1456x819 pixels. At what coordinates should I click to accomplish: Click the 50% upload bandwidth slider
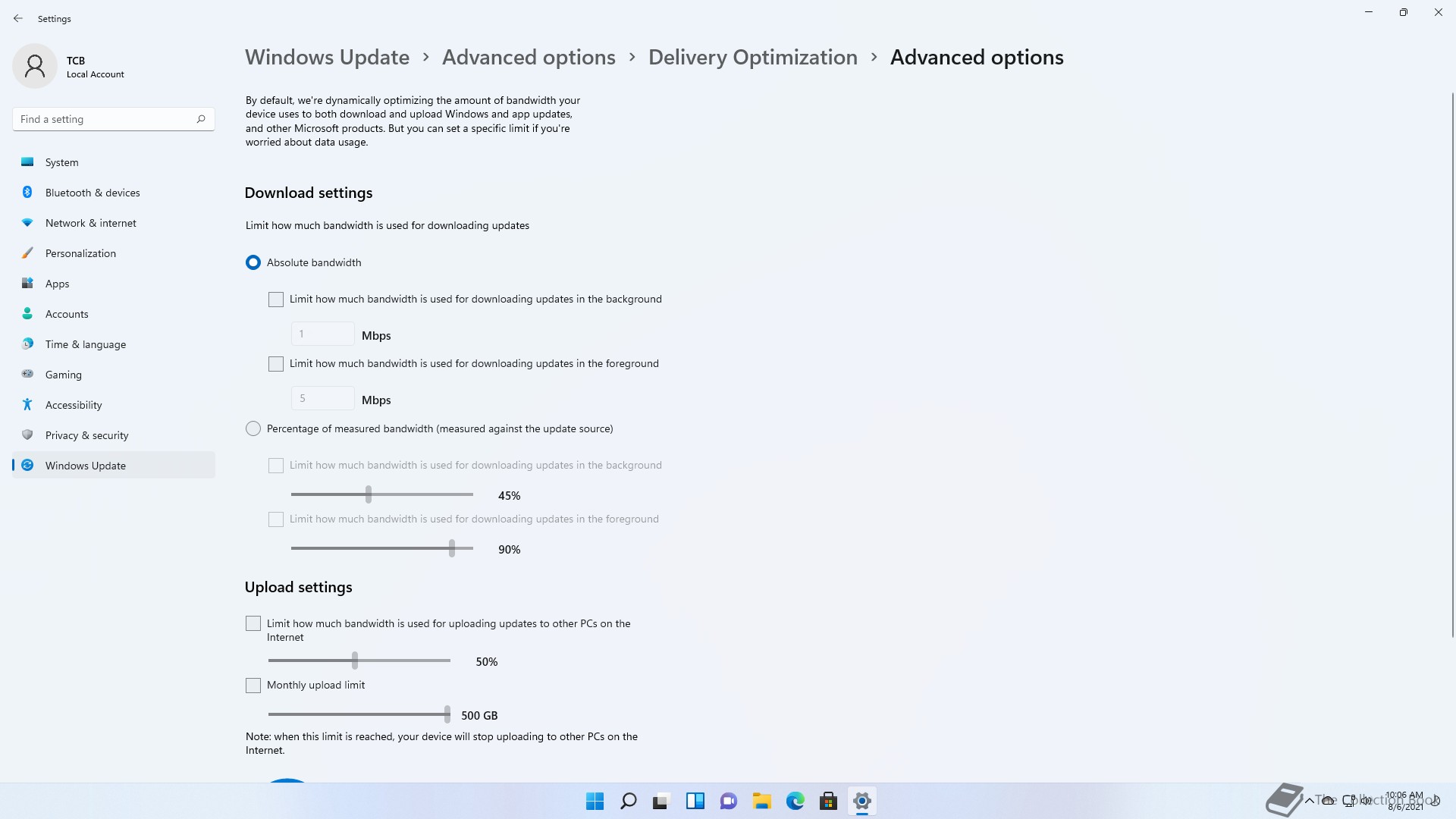point(359,661)
